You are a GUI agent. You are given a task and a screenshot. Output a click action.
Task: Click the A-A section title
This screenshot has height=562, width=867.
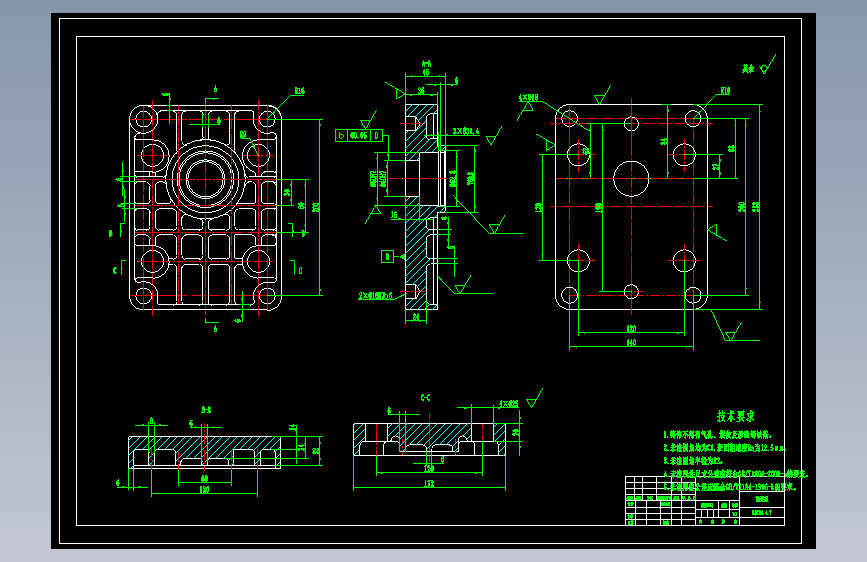426,64
